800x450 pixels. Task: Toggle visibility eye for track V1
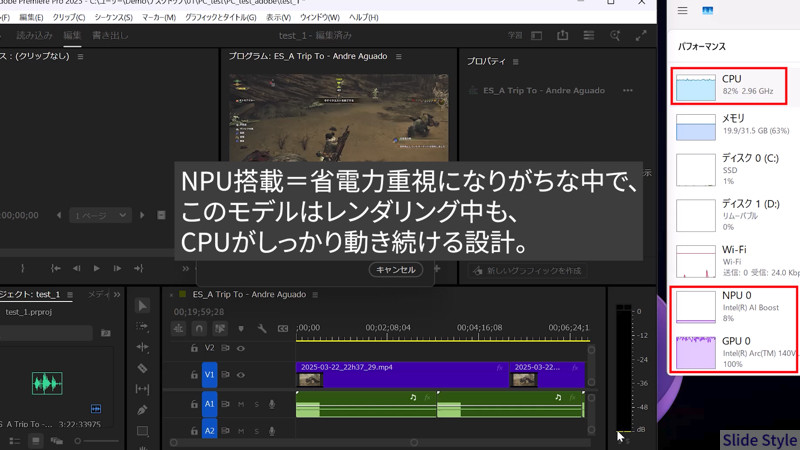(x=240, y=375)
